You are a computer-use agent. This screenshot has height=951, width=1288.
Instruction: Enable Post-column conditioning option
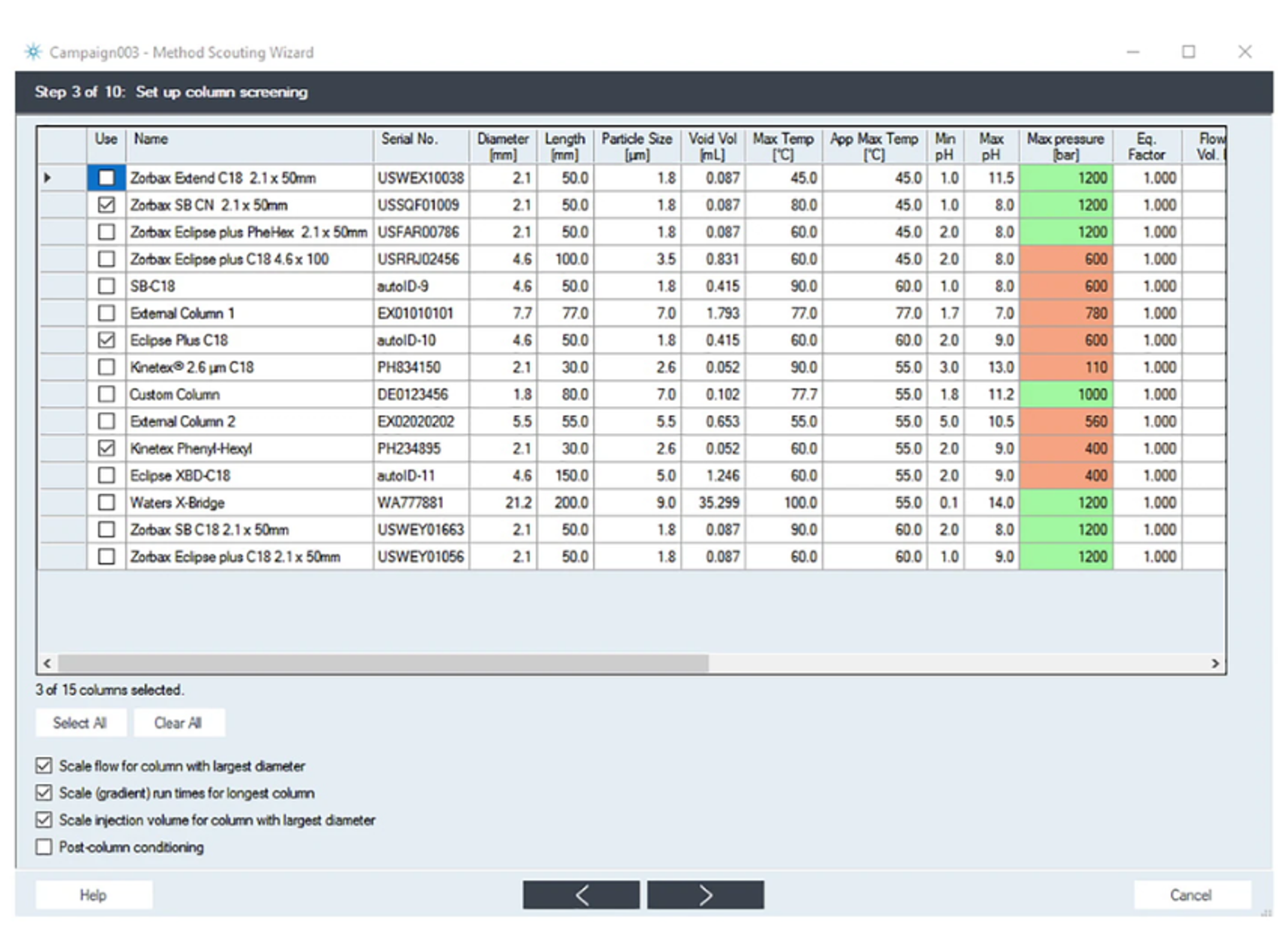tap(44, 847)
